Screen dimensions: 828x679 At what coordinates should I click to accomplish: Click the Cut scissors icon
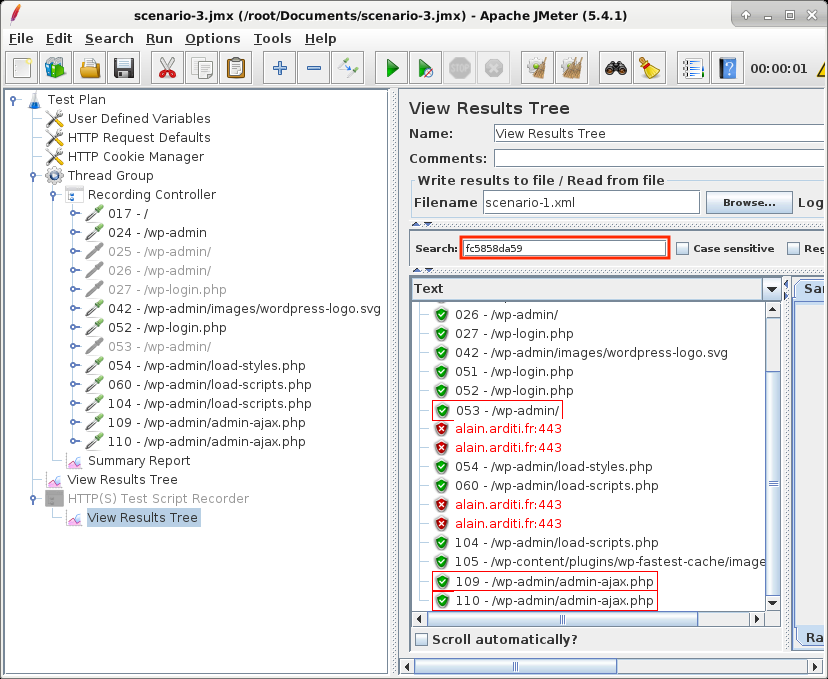point(167,68)
